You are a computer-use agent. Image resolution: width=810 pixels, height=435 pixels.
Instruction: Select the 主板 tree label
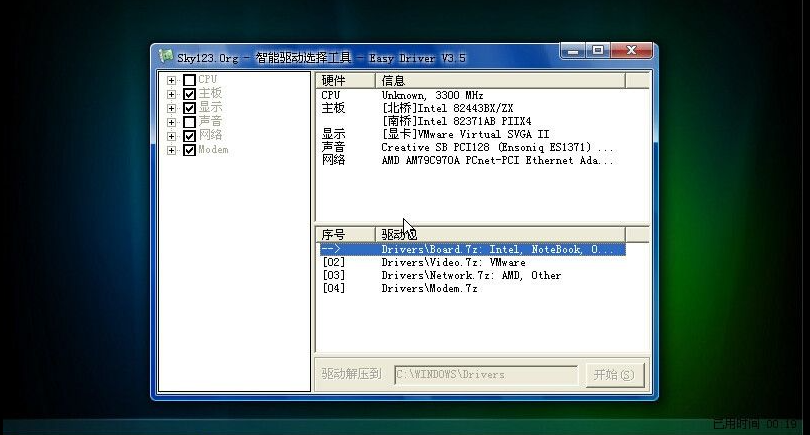[x=210, y=94]
